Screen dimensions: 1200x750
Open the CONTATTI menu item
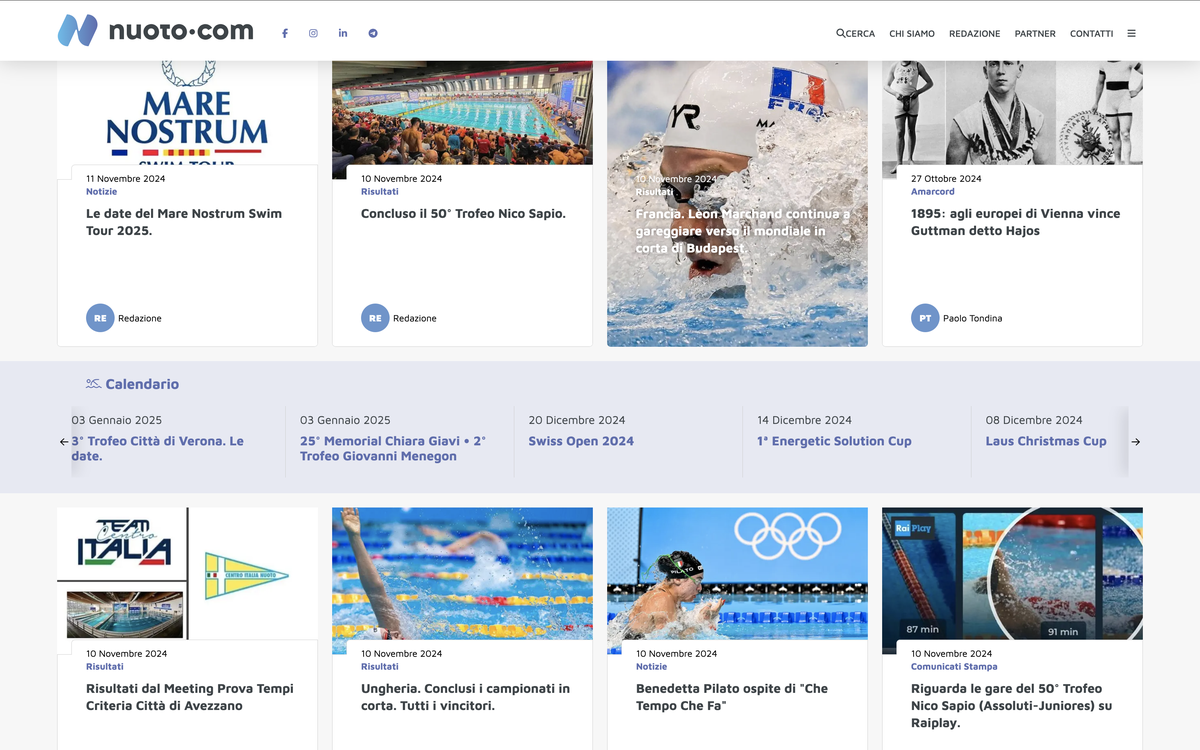point(1091,33)
